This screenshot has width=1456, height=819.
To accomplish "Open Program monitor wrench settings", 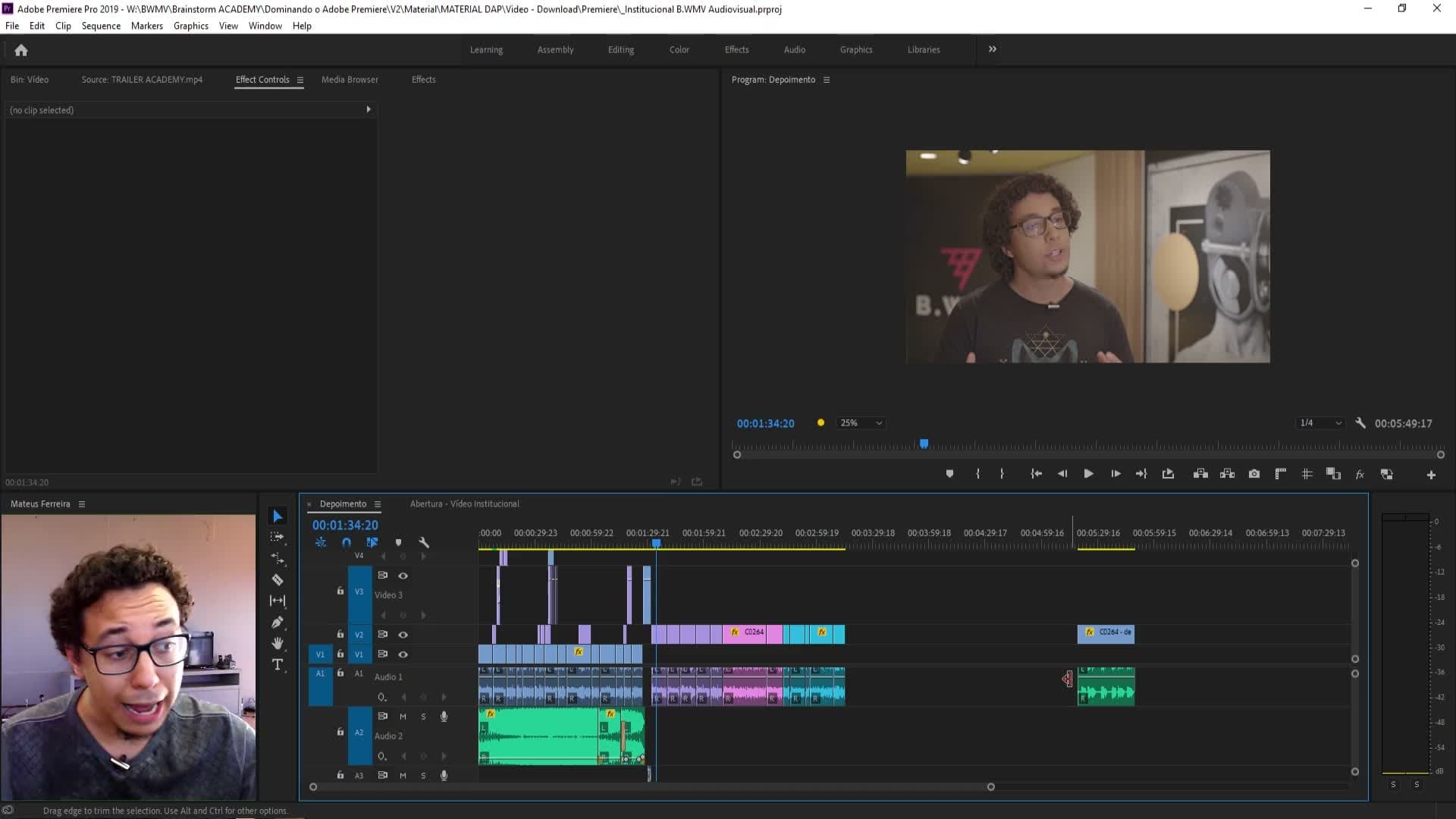I will point(1360,423).
